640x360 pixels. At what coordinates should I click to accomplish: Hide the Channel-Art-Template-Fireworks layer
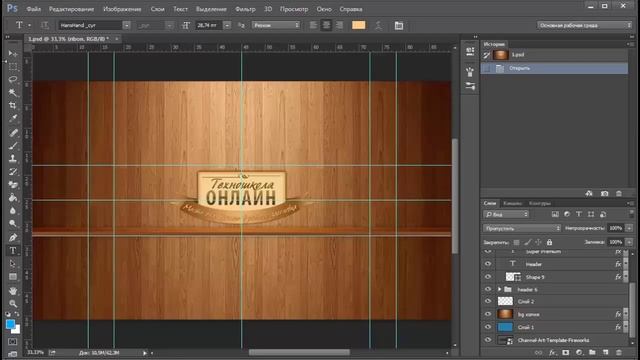(488, 340)
